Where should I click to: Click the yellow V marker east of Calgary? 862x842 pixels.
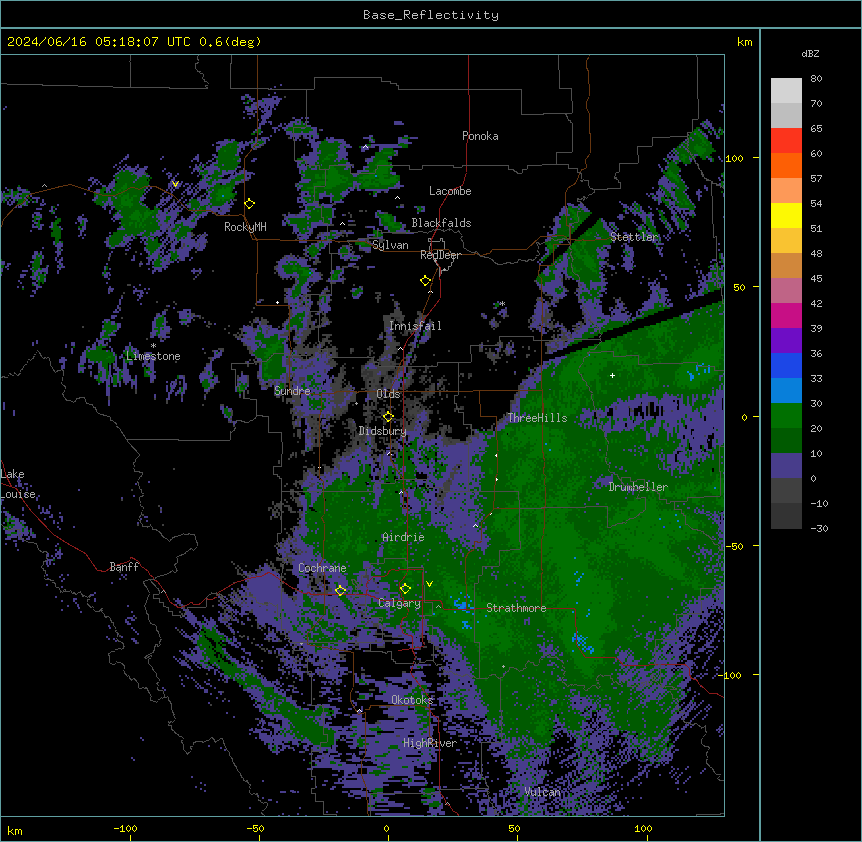[429, 584]
